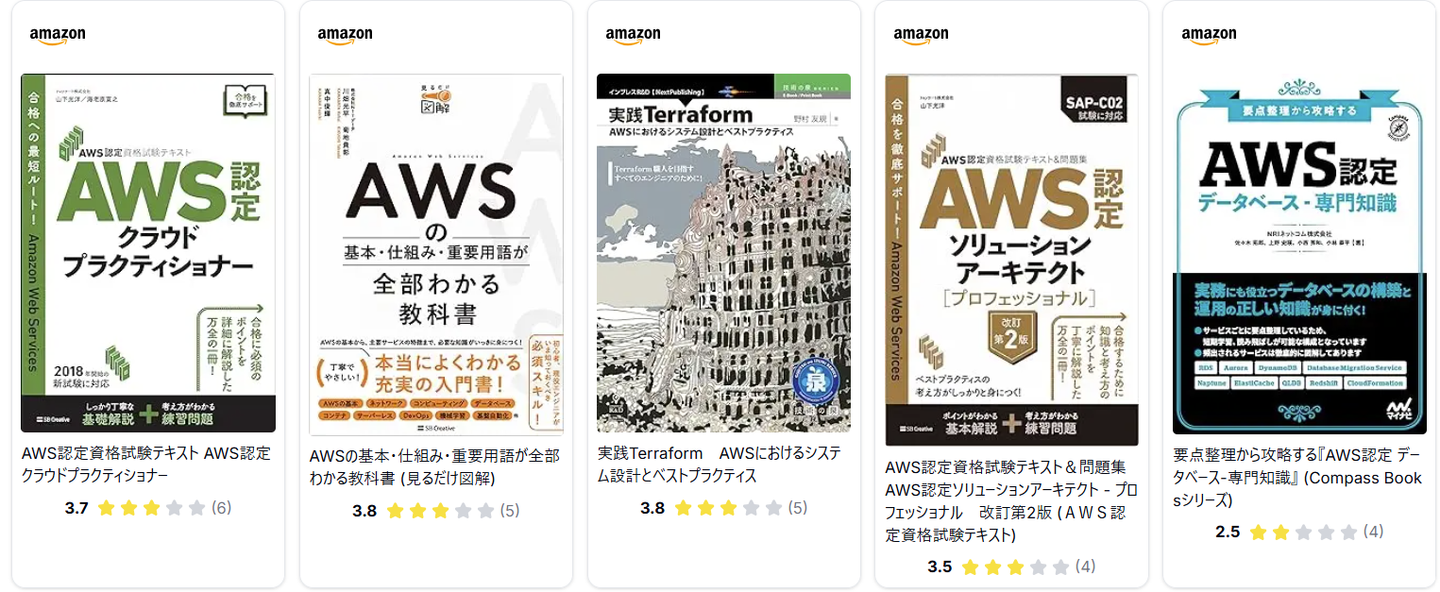Click the title link ソリューションアーキテクト 改訂第2版
Screen dimensions: 1440x592
coord(1011,501)
